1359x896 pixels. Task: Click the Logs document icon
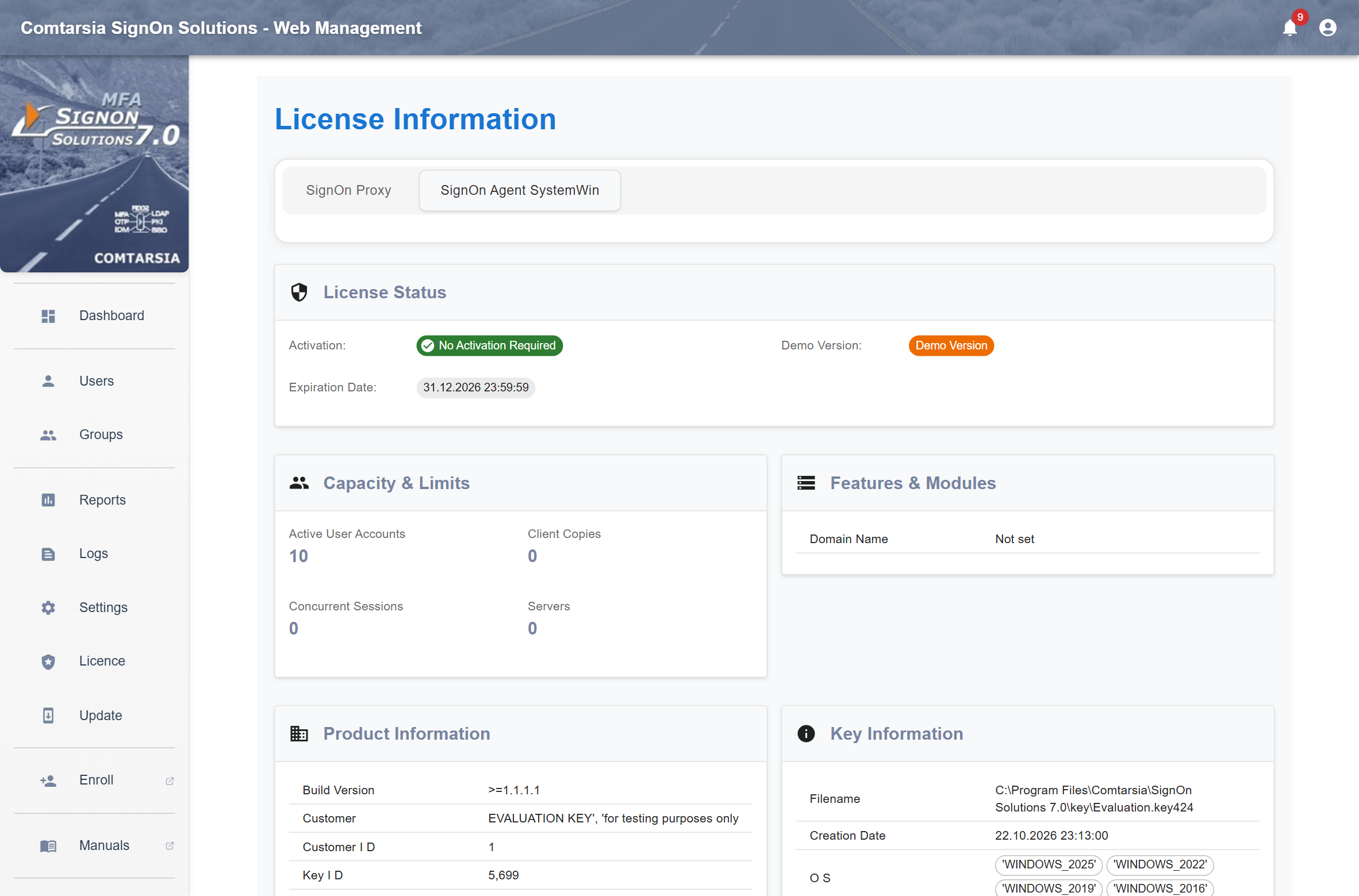click(x=48, y=554)
